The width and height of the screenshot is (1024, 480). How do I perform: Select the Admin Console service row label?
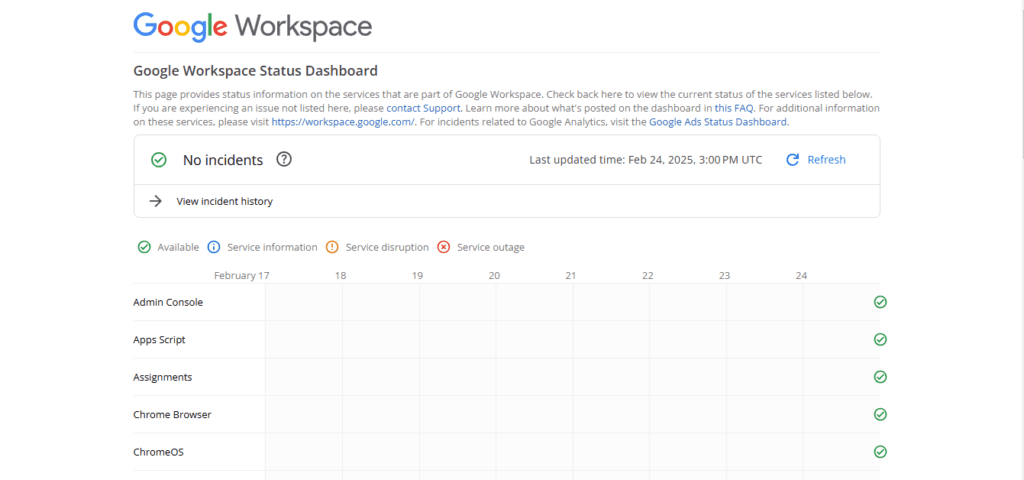[168, 302]
